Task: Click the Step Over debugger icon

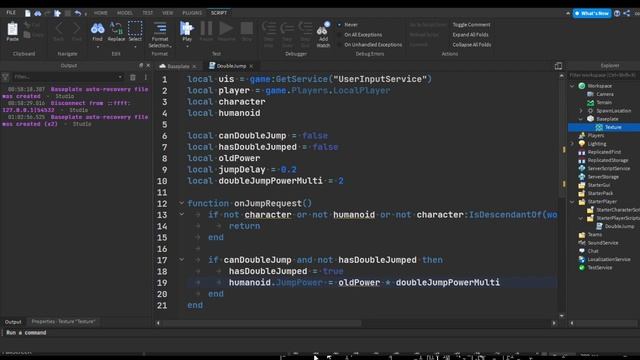Action: pos(287,29)
